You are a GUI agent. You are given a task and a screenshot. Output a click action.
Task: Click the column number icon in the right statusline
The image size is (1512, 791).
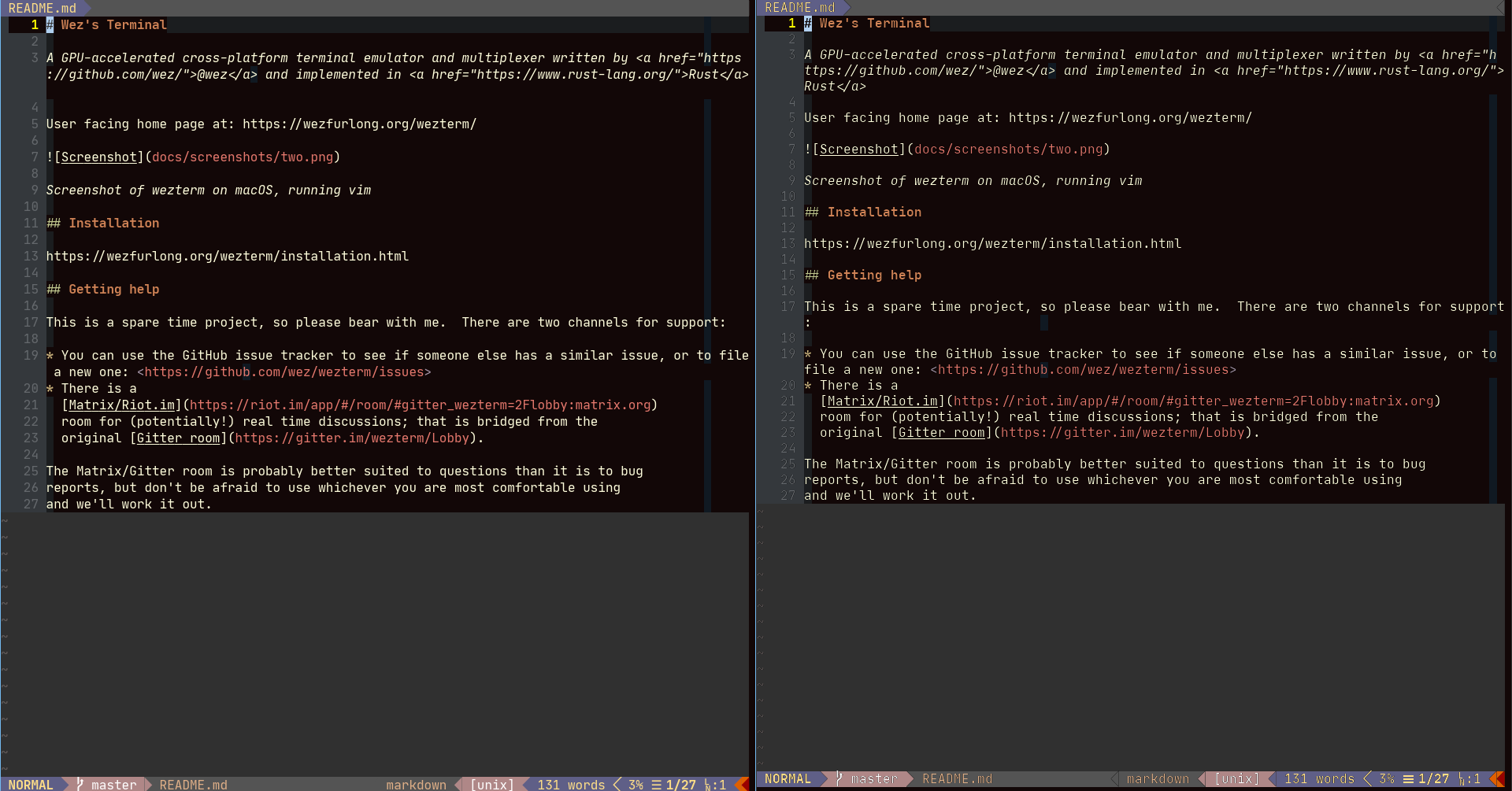[x=1462, y=778]
